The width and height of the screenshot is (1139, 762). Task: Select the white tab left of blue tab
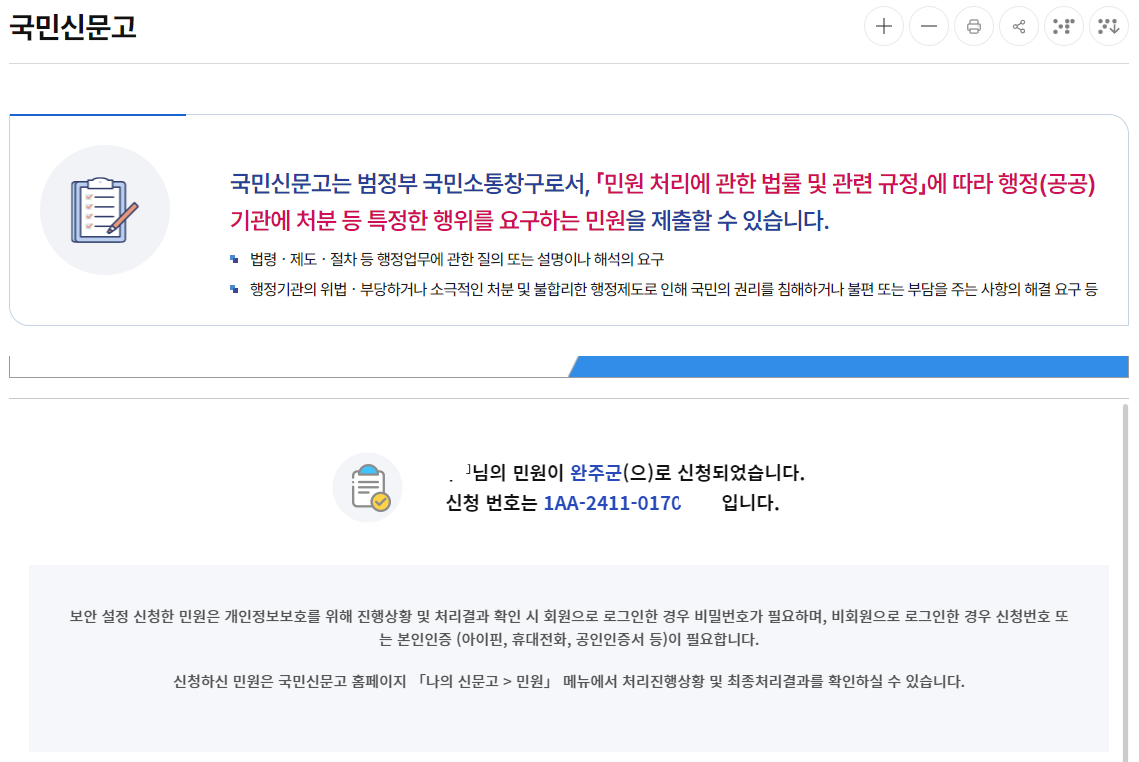tap(289, 366)
